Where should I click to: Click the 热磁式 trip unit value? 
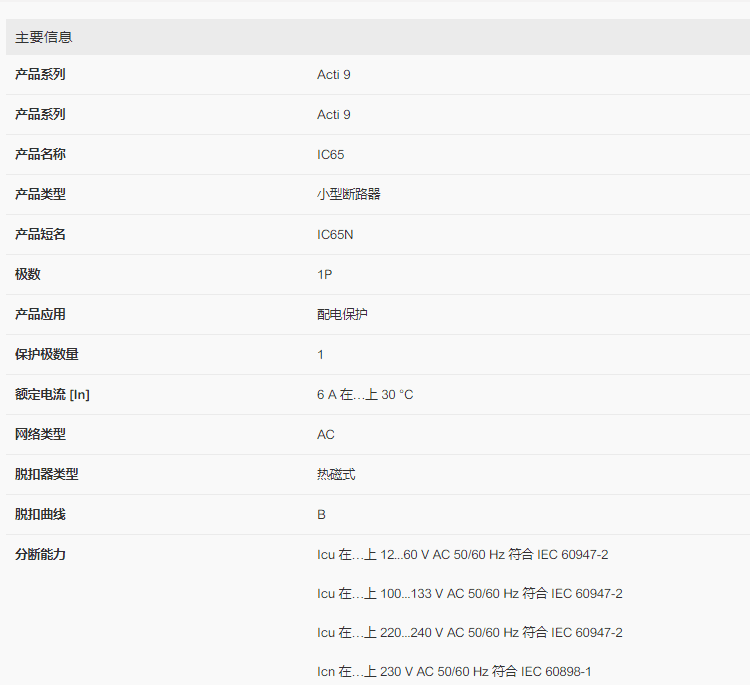coord(336,475)
